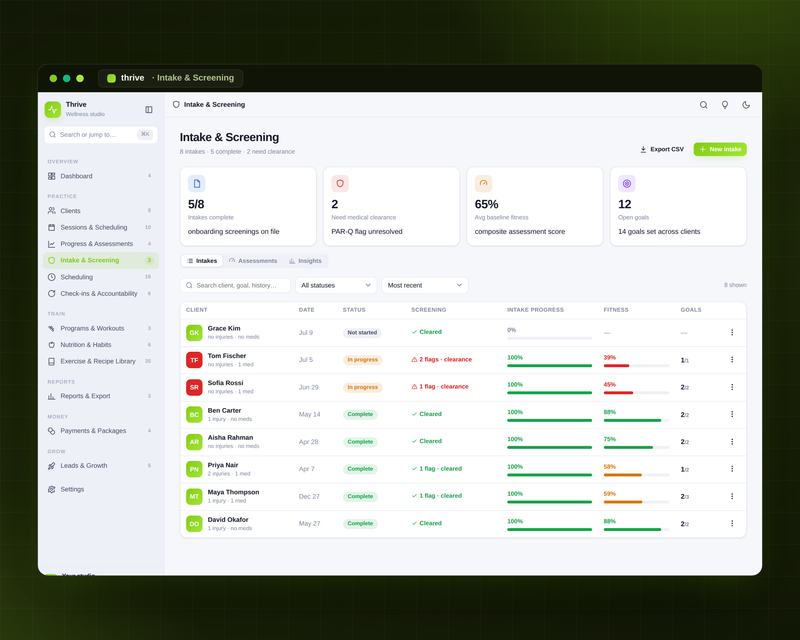Open the row menu for Grace Kim

tap(732, 332)
